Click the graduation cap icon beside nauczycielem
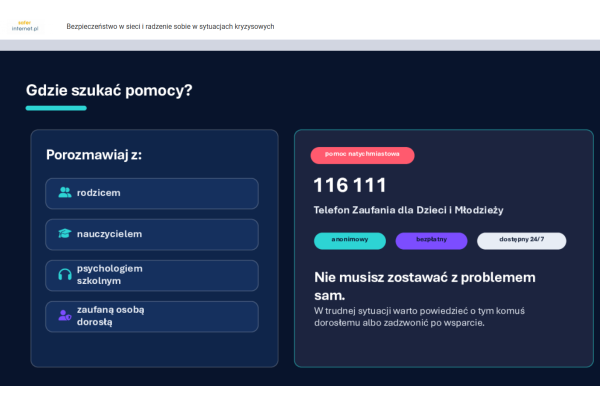 click(x=65, y=234)
